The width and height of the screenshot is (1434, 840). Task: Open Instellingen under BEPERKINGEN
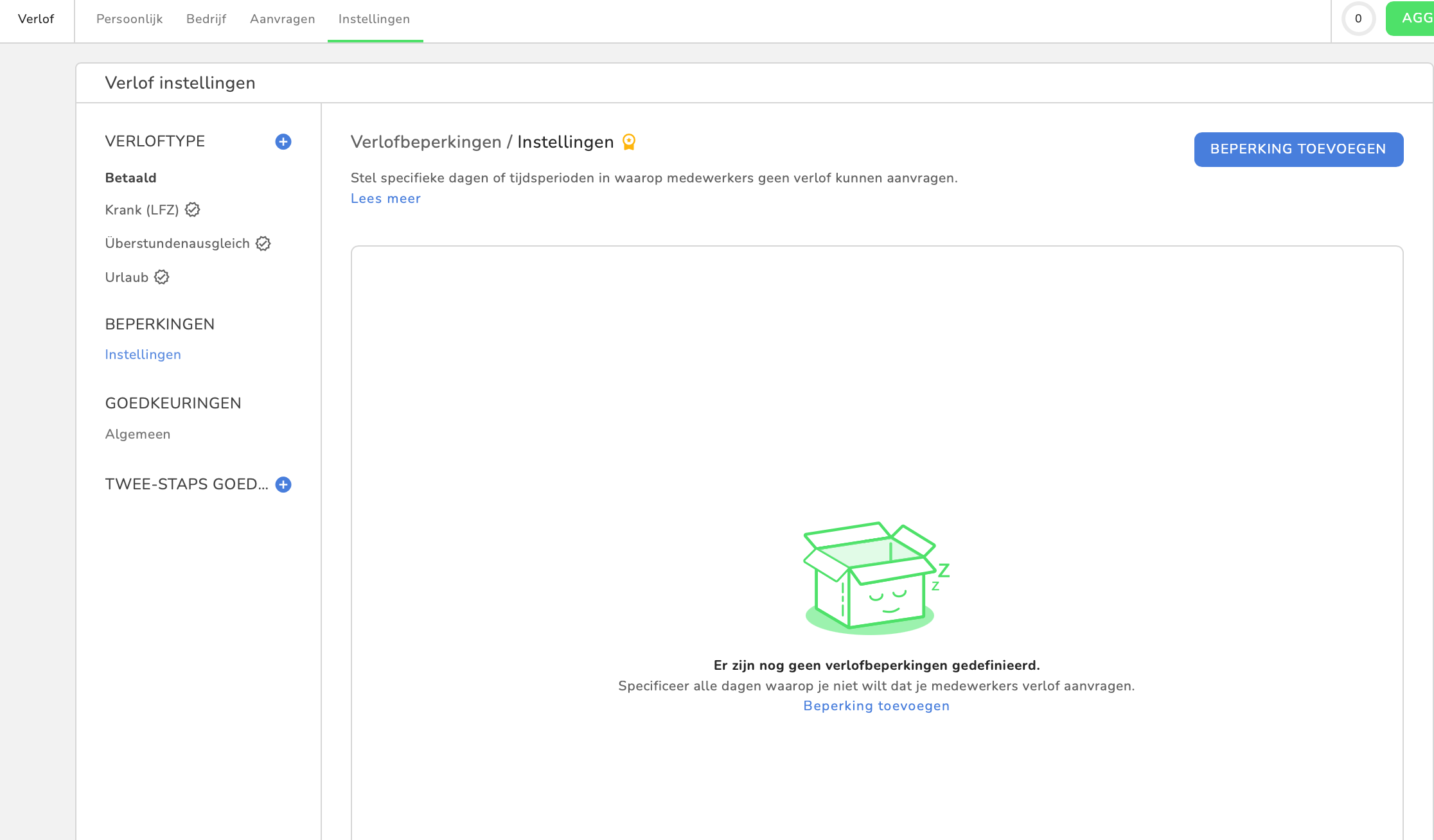click(x=143, y=354)
